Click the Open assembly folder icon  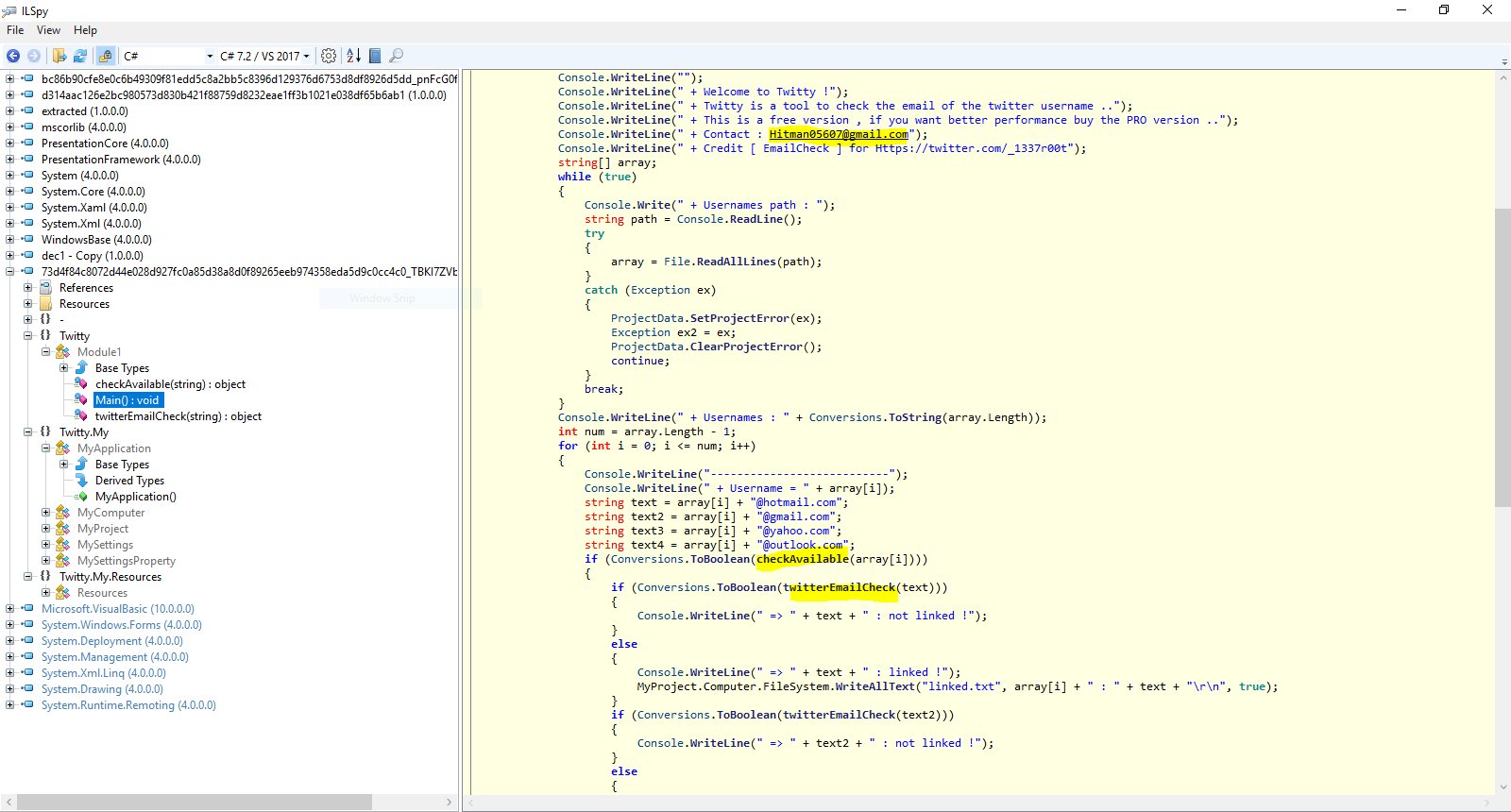(59, 56)
